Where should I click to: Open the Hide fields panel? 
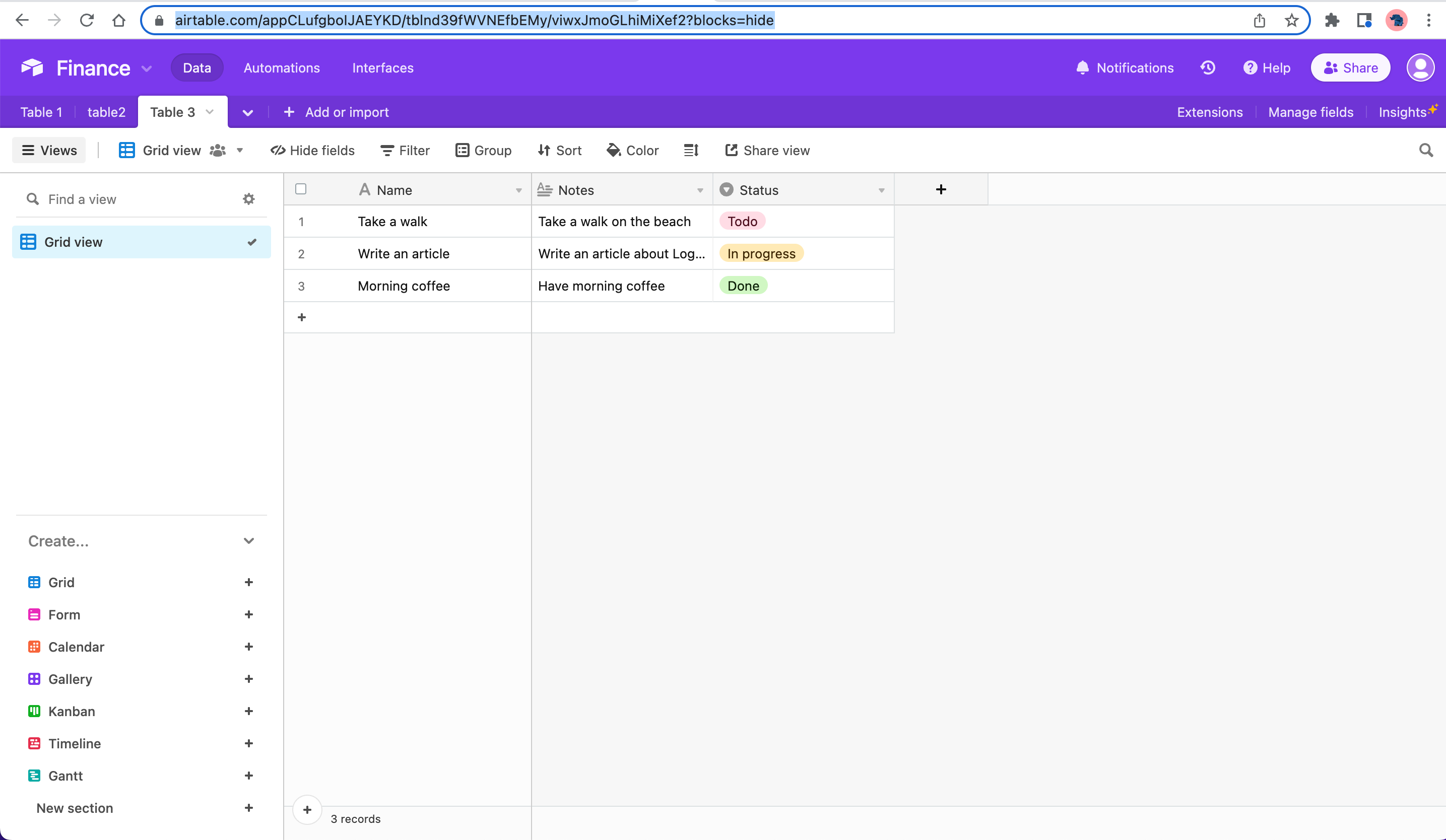coord(313,150)
